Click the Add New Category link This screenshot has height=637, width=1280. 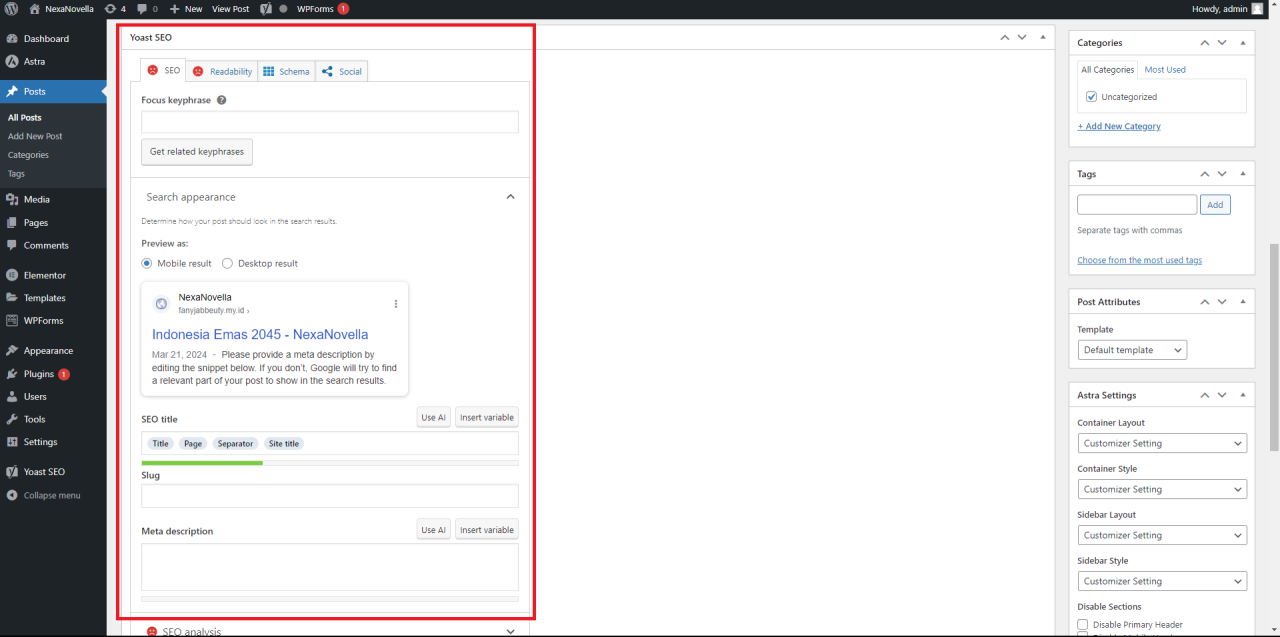(1119, 127)
